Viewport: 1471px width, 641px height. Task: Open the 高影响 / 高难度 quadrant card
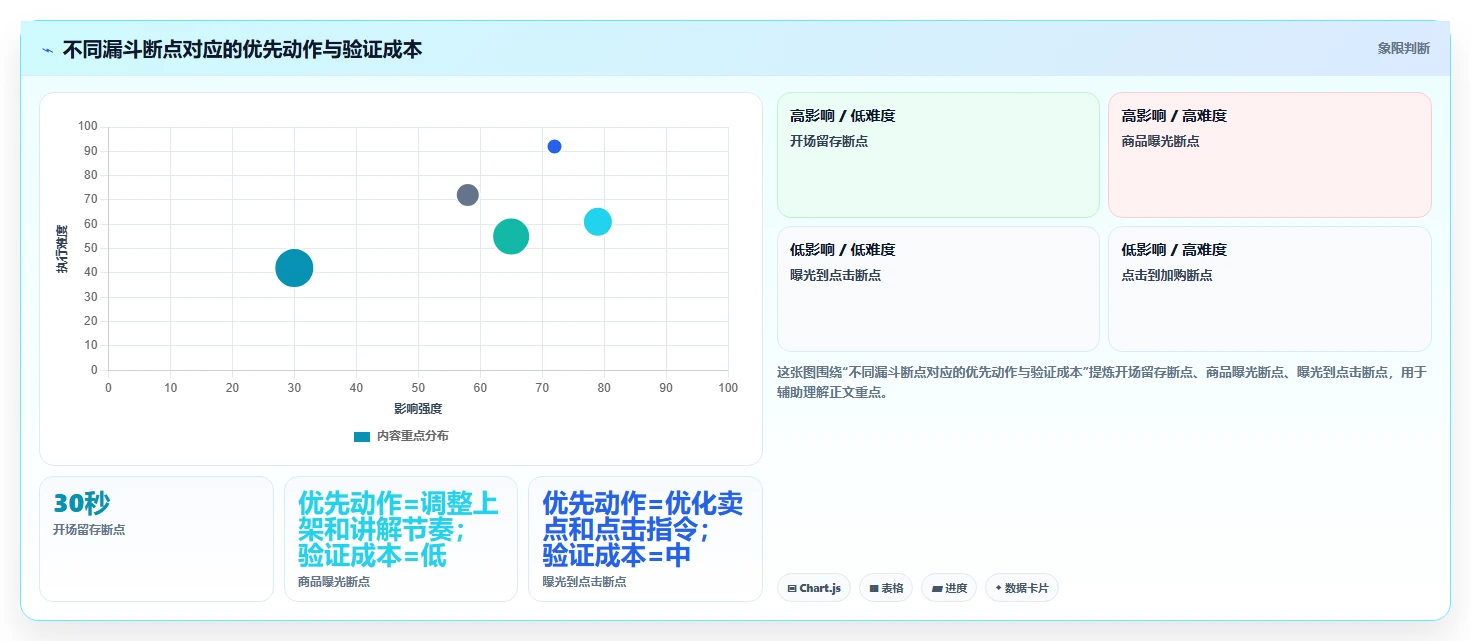[x=1270, y=155]
